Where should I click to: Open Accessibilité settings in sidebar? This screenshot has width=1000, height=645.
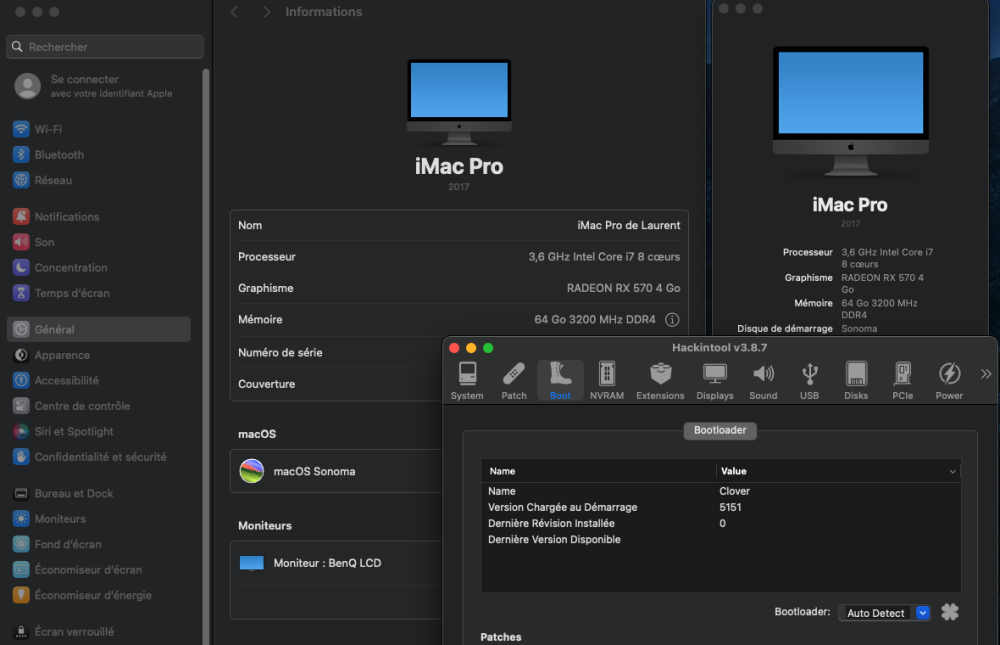[99, 380]
